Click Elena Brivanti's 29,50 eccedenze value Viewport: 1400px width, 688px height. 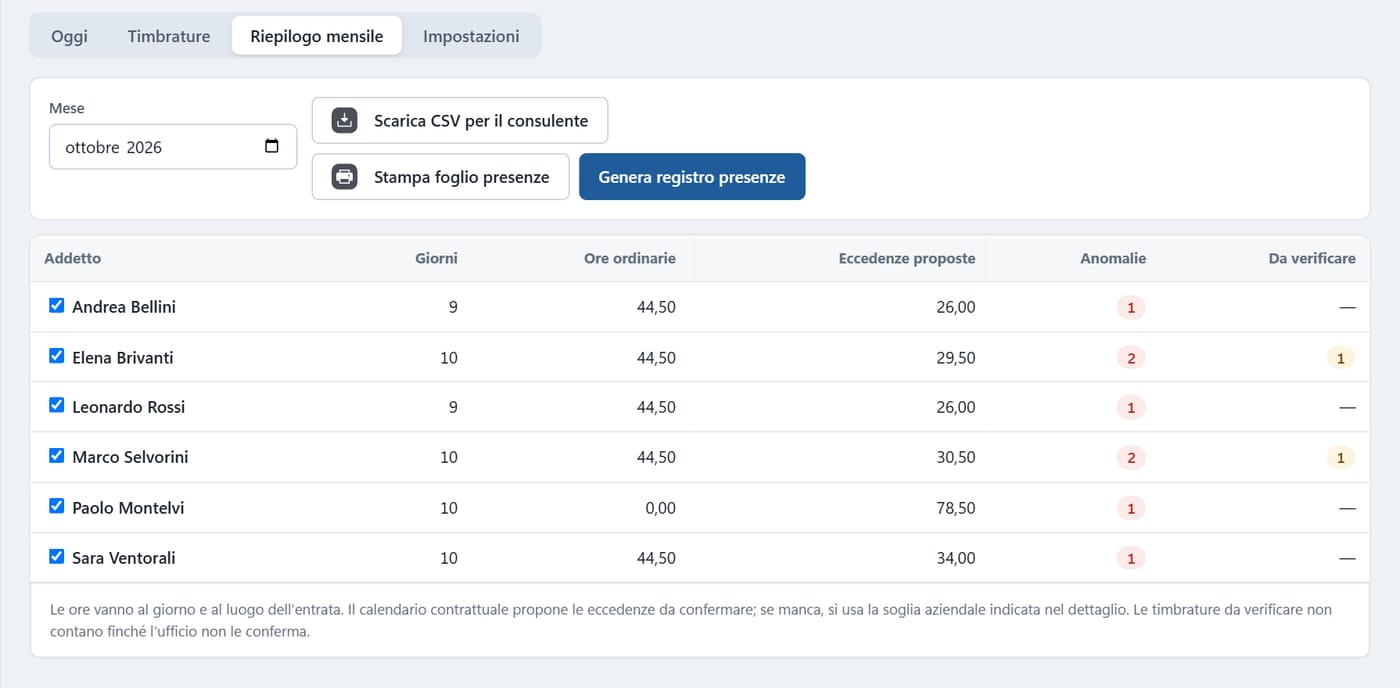pyautogui.click(x=956, y=357)
